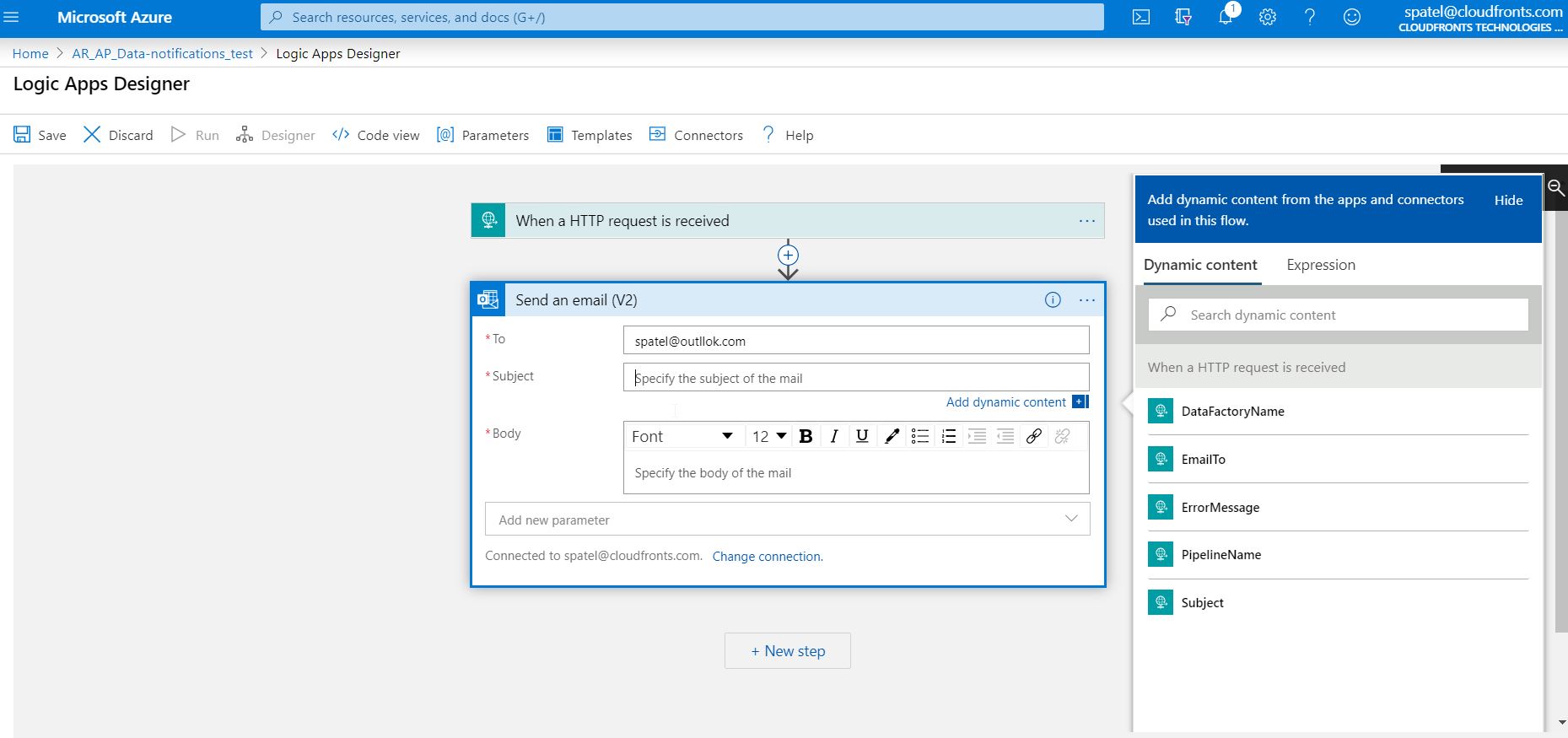This screenshot has width=1568, height=738.
Task: Expand the Add new parameter dropdown
Action: pyautogui.click(x=788, y=519)
